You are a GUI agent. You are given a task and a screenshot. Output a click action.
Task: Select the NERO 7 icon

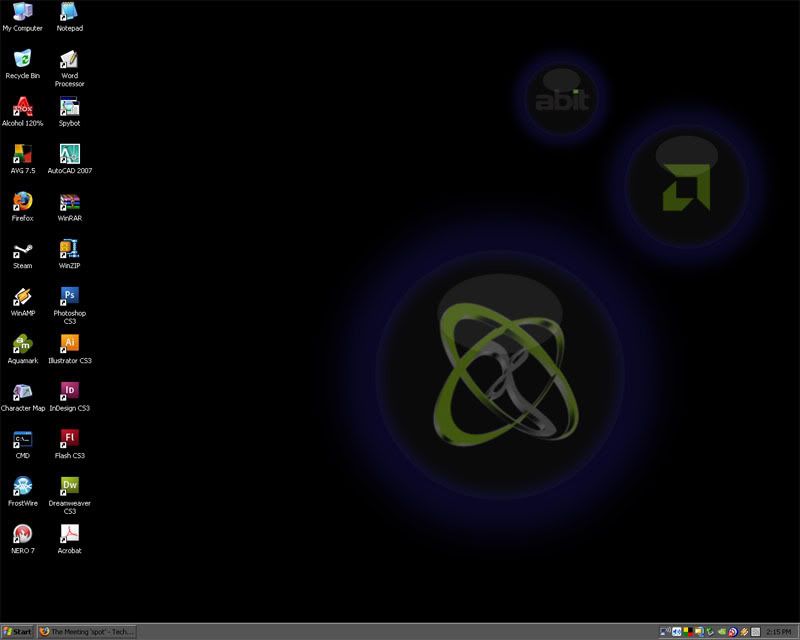[22, 539]
